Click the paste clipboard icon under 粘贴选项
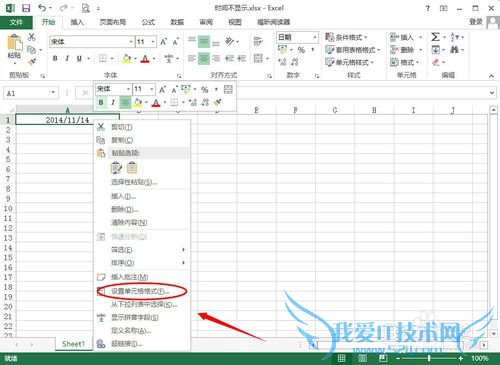 pyautogui.click(x=132, y=167)
